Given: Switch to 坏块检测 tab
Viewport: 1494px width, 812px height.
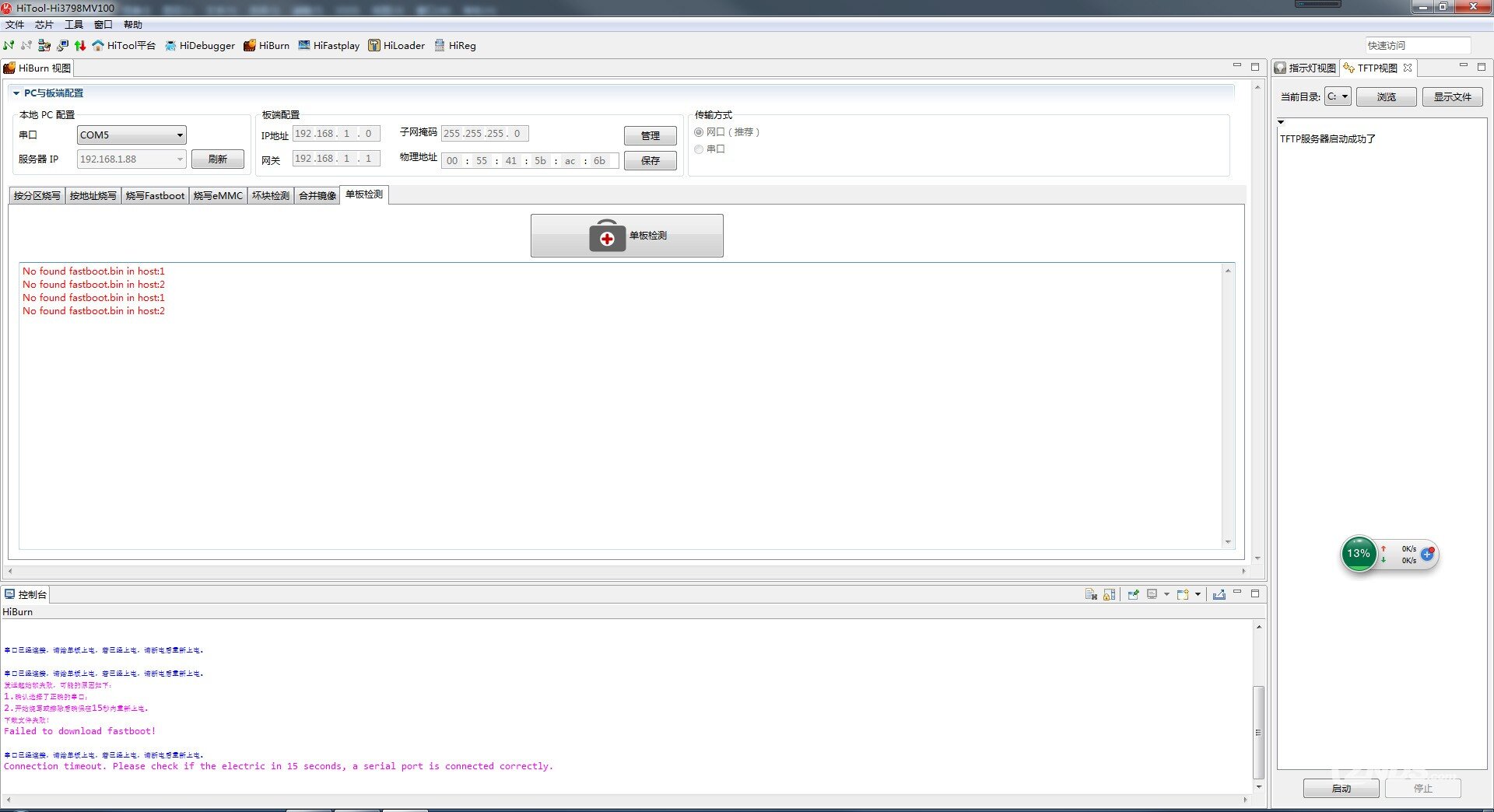Looking at the screenshot, I should [x=270, y=196].
